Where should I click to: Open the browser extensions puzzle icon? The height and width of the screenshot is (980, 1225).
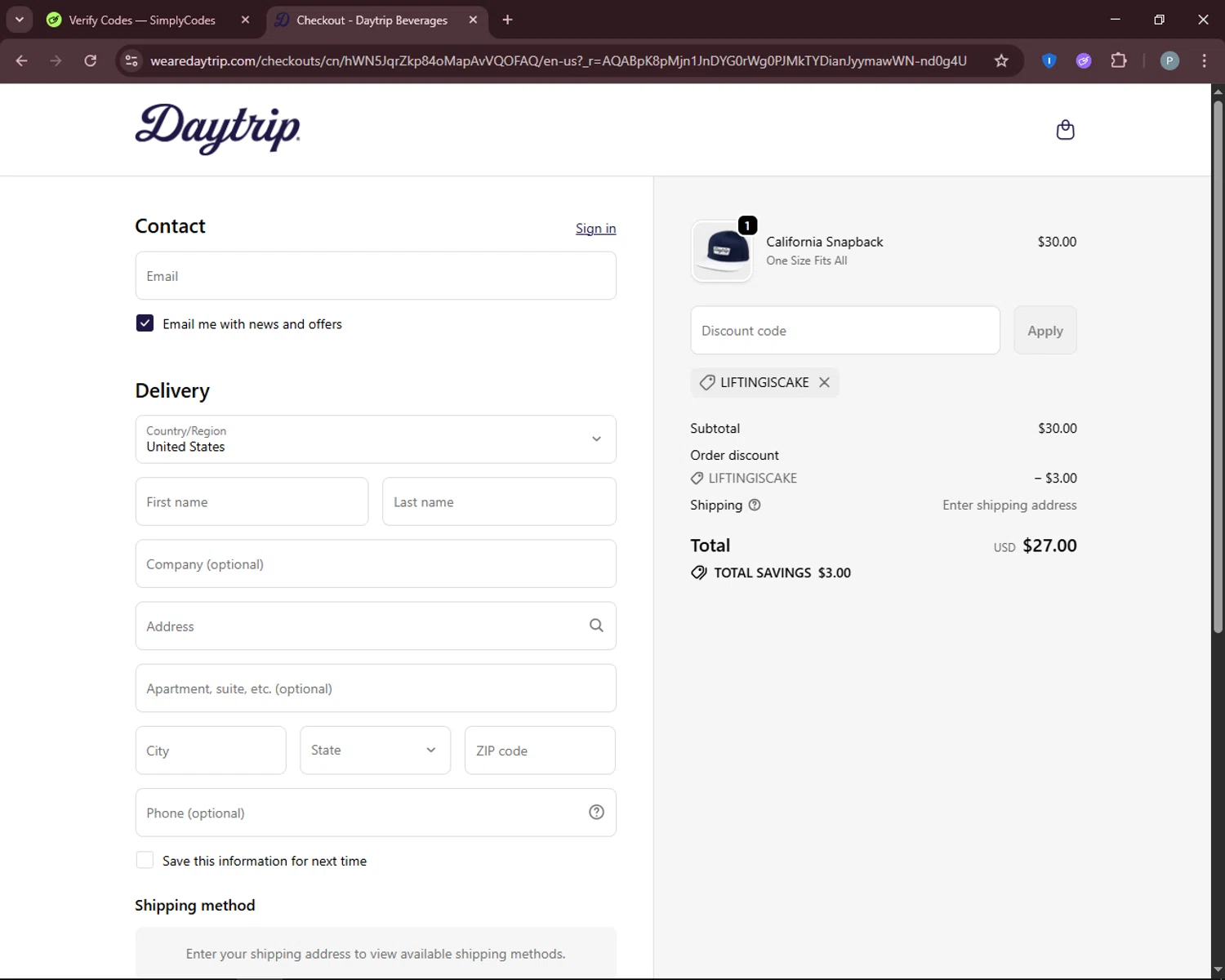pyautogui.click(x=1119, y=60)
